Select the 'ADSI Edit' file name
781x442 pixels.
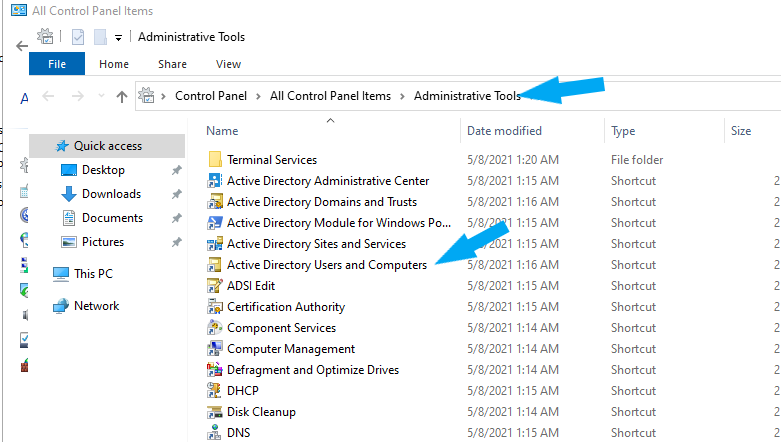[251, 286]
